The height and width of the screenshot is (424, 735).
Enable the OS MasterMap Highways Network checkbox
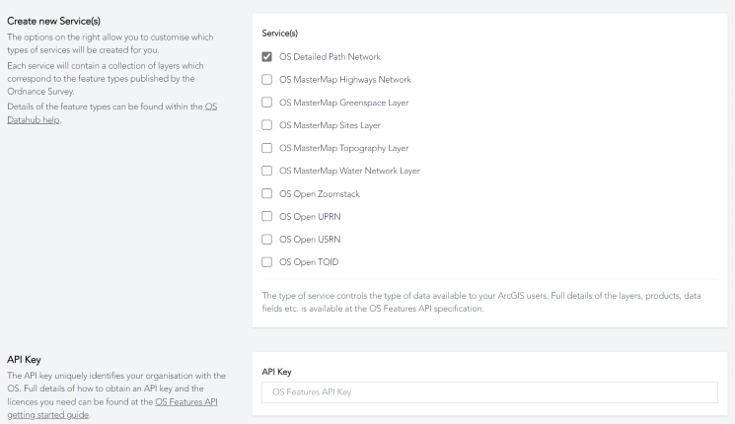point(267,80)
